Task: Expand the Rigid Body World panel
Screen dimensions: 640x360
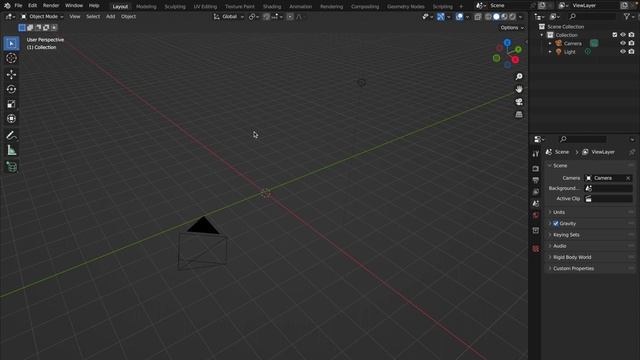Action: coord(591,257)
